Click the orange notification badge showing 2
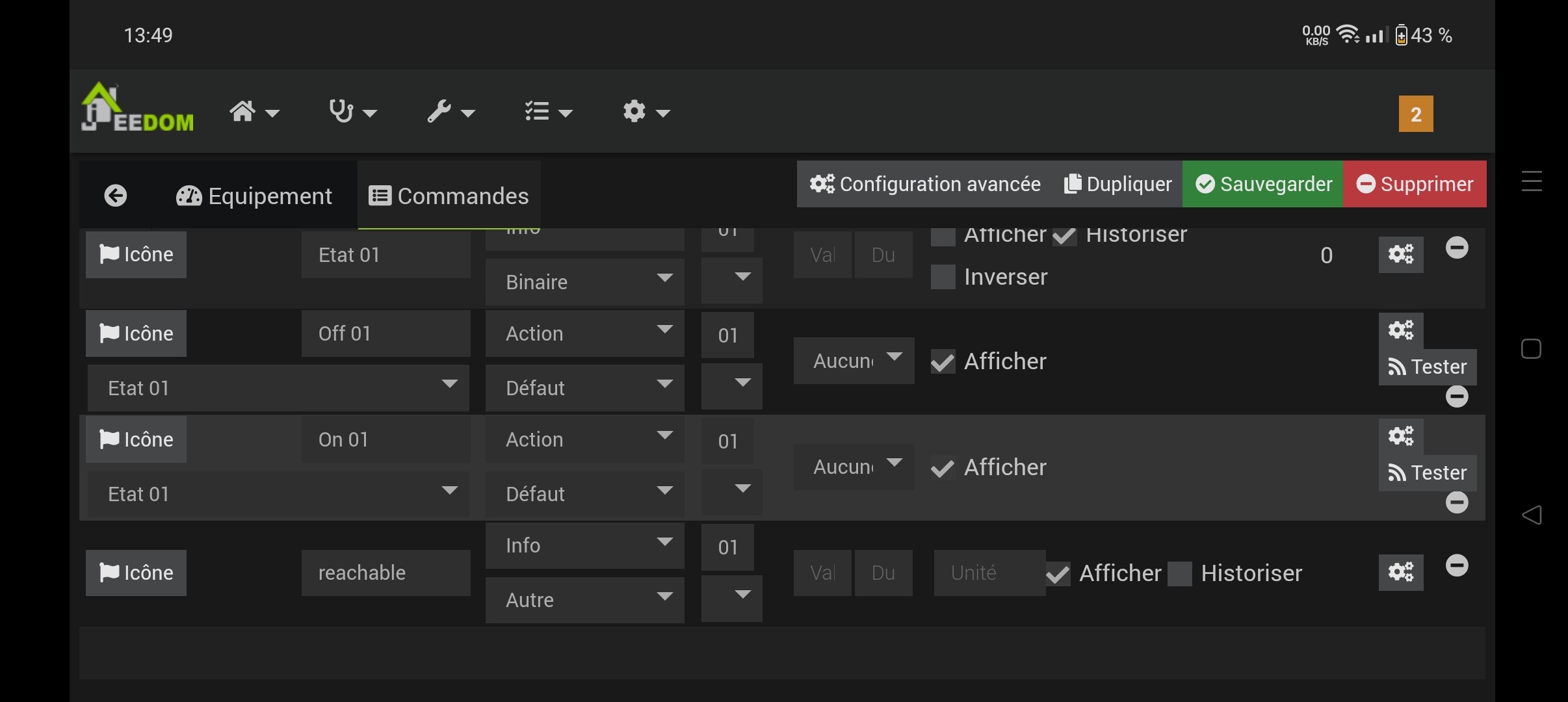Image resolution: width=1568 pixels, height=702 pixels. tap(1415, 114)
